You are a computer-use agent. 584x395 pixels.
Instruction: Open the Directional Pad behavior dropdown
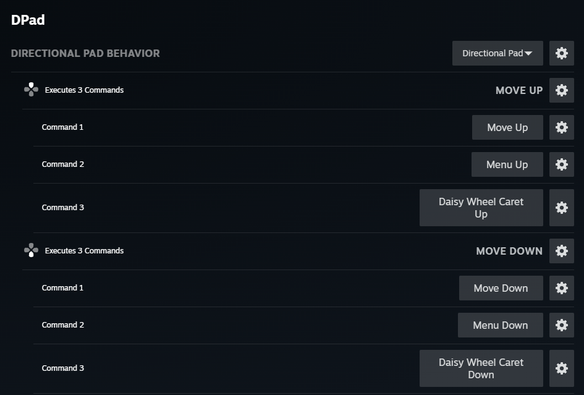pos(497,53)
